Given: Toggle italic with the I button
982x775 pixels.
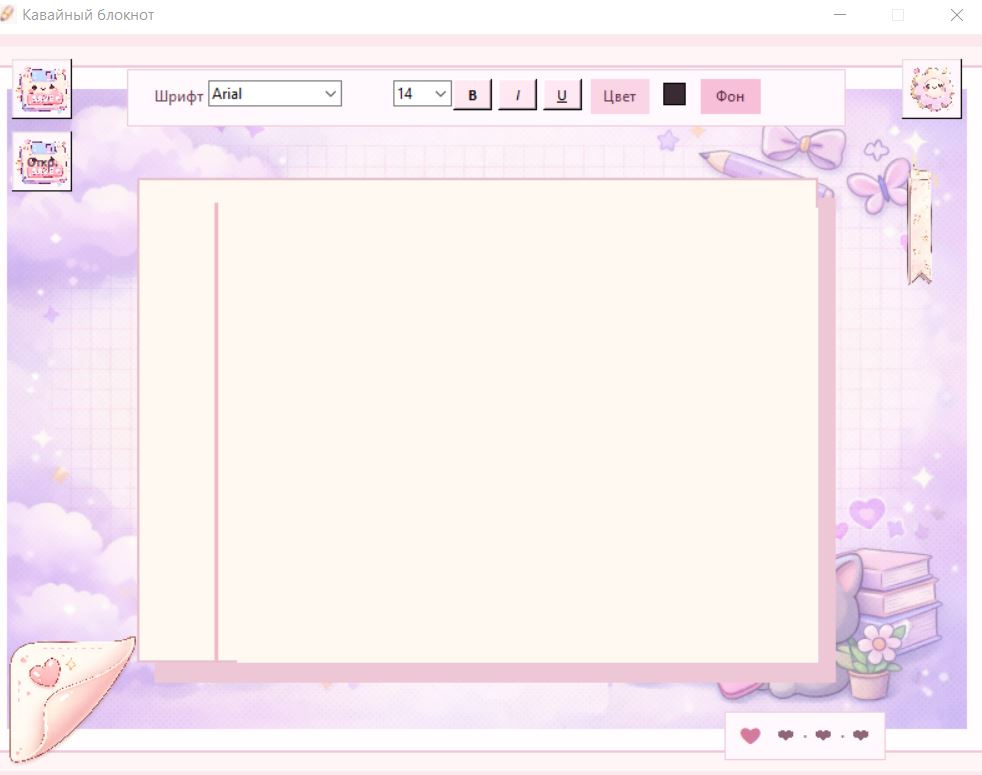Looking at the screenshot, I should point(517,95).
